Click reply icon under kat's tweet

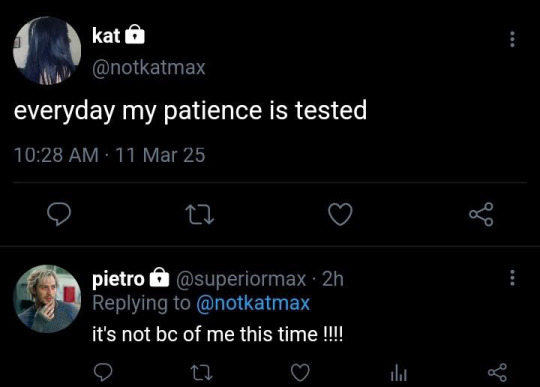[x=59, y=214]
